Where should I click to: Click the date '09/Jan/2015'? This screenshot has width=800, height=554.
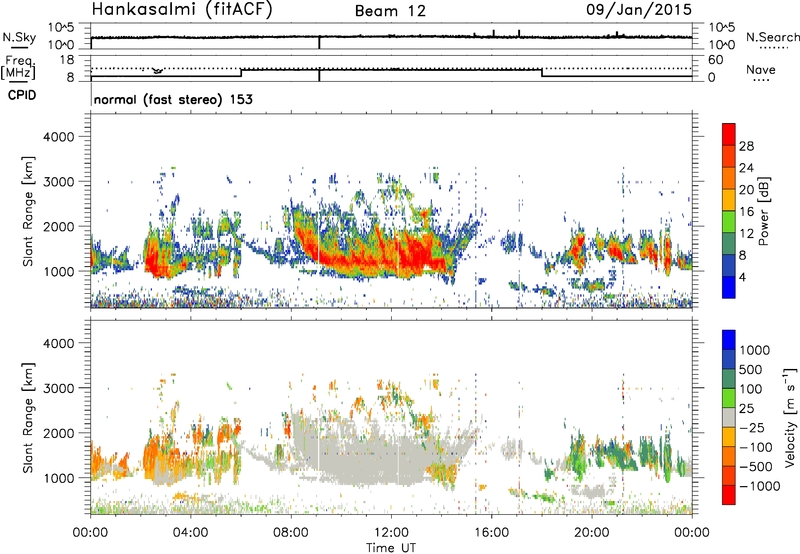[x=639, y=10]
